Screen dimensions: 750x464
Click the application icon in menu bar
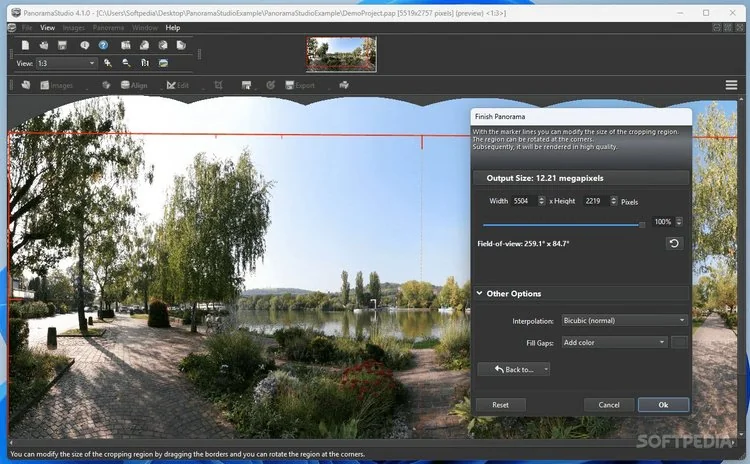pos(12,28)
